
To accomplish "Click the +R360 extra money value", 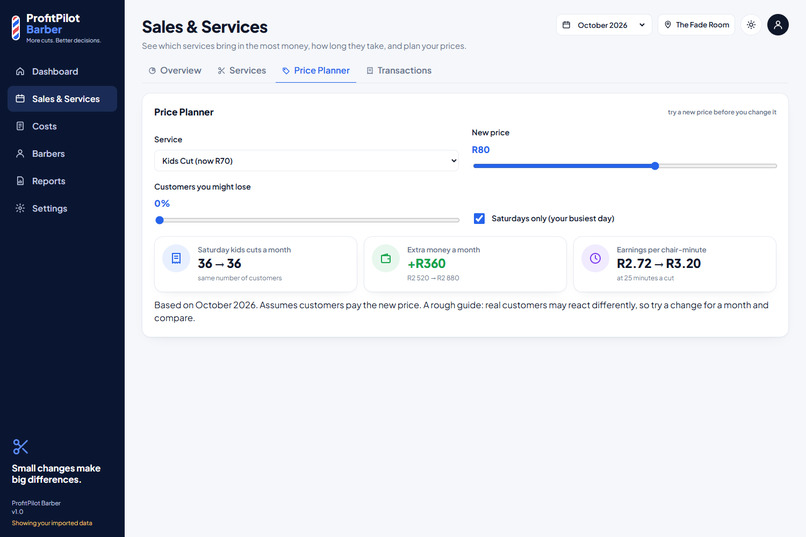I will [427, 264].
